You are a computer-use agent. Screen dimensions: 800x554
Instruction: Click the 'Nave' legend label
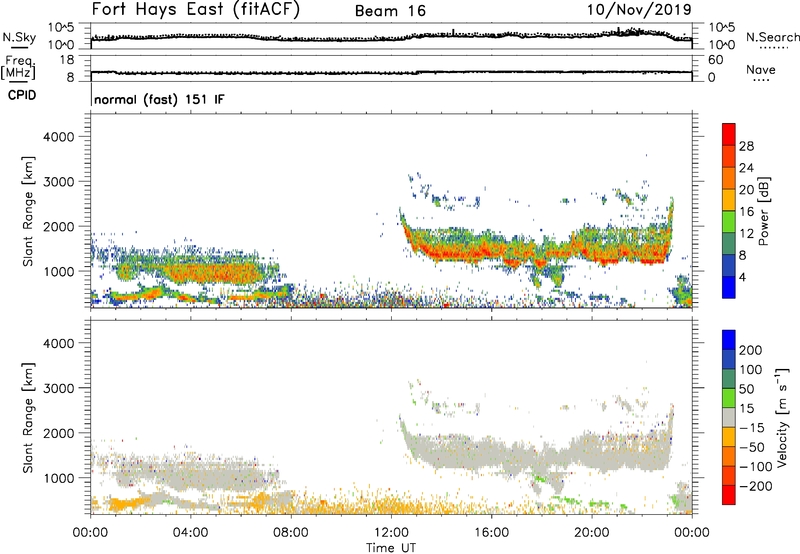coord(761,69)
